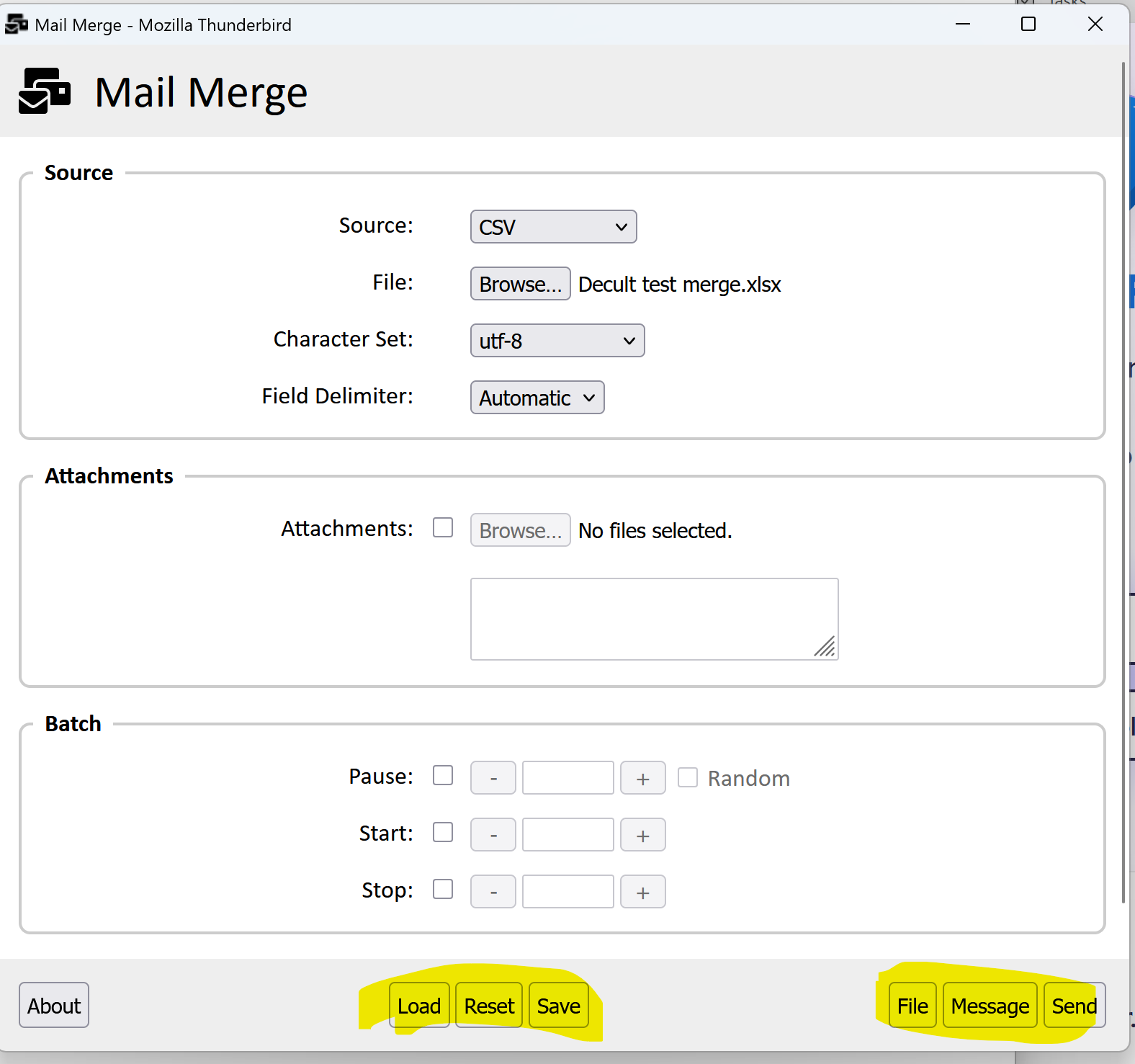The height and width of the screenshot is (1064, 1135).
Task: Enable the Attachments checkbox
Action: 443,528
